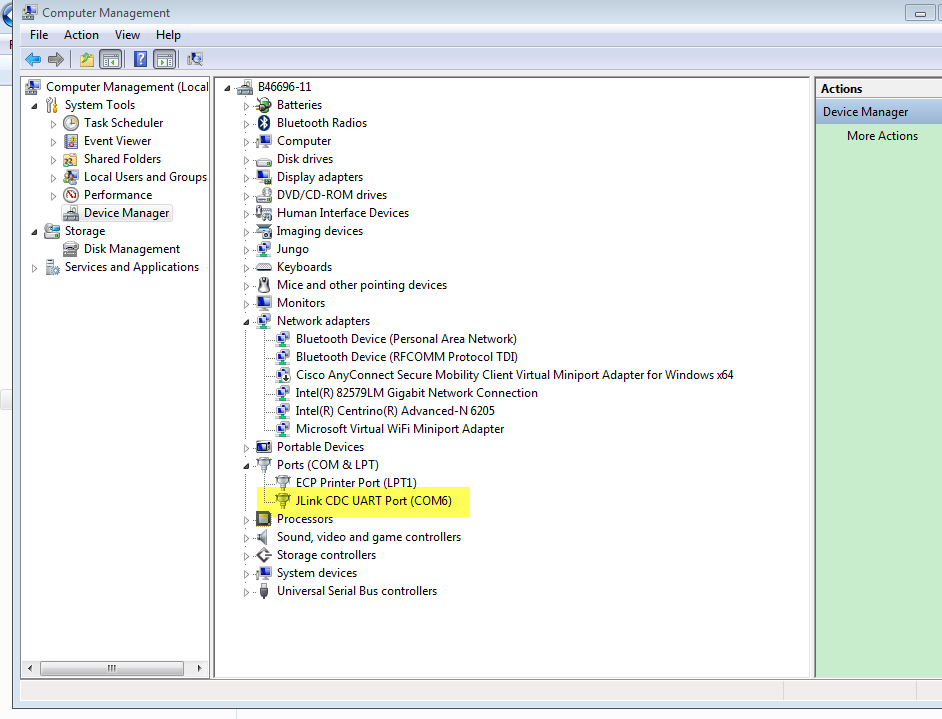Click the Universal Serial Bus controllers icon
The width and height of the screenshot is (942, 719).
coord(264,591)
